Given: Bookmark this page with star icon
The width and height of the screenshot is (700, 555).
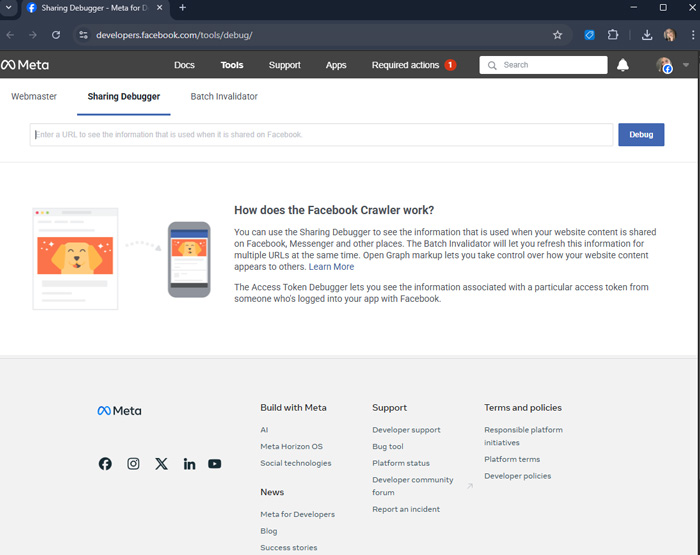Looking at the screenshot, I should 557,34.
